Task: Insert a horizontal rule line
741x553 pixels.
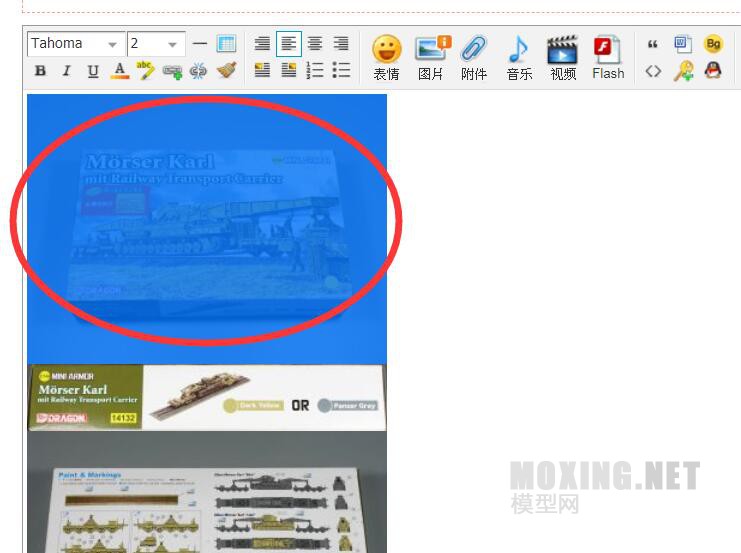Action: [x=200, y=43]
